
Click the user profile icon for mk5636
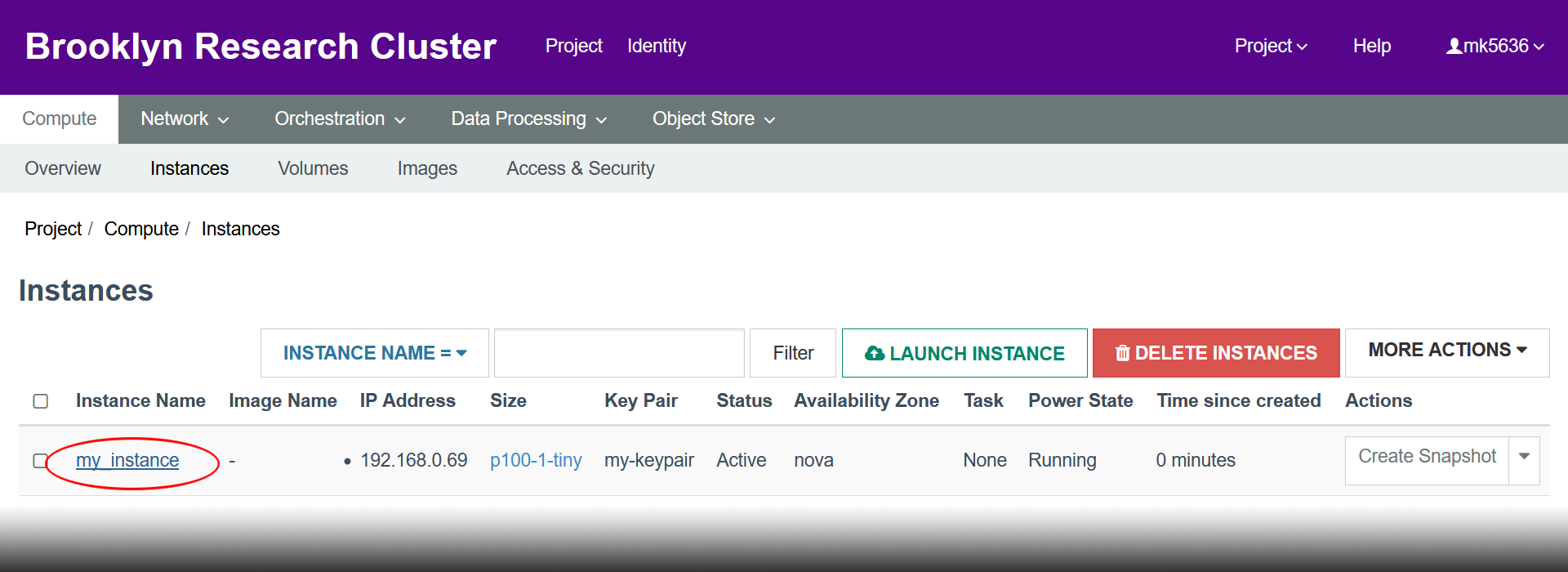point(1454,47)
